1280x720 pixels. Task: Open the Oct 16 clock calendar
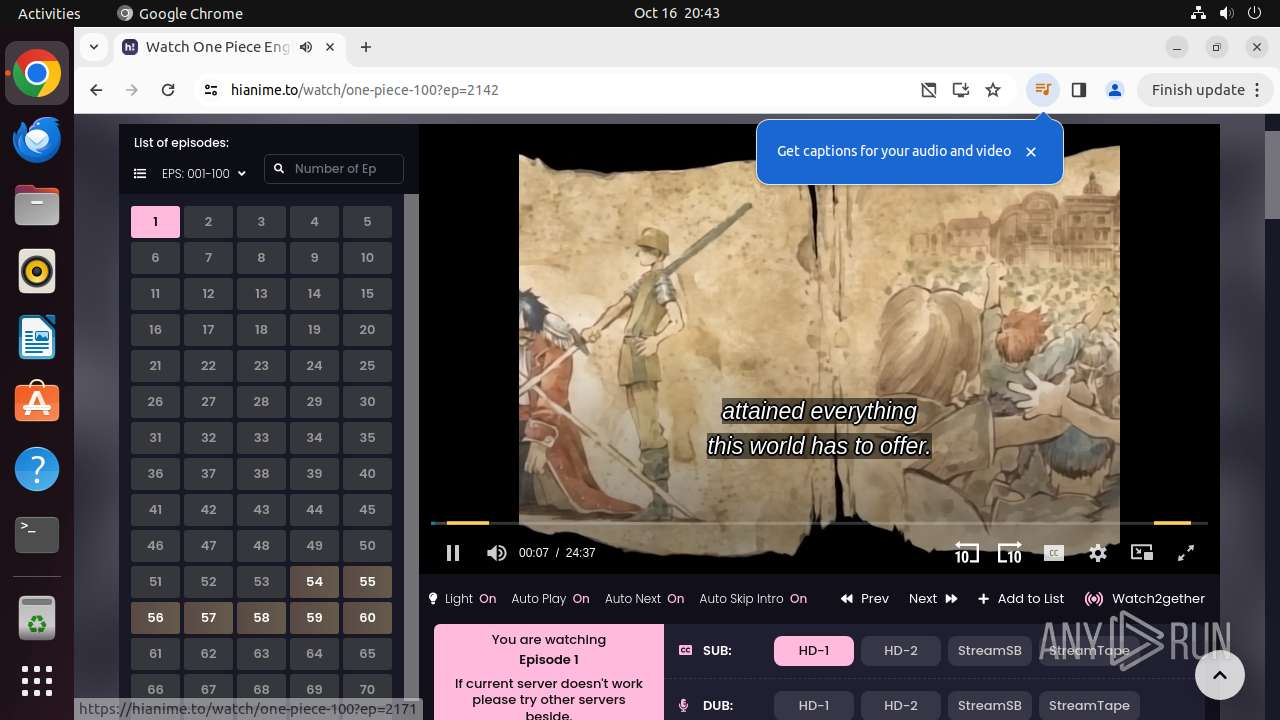[x=676, y=13]
